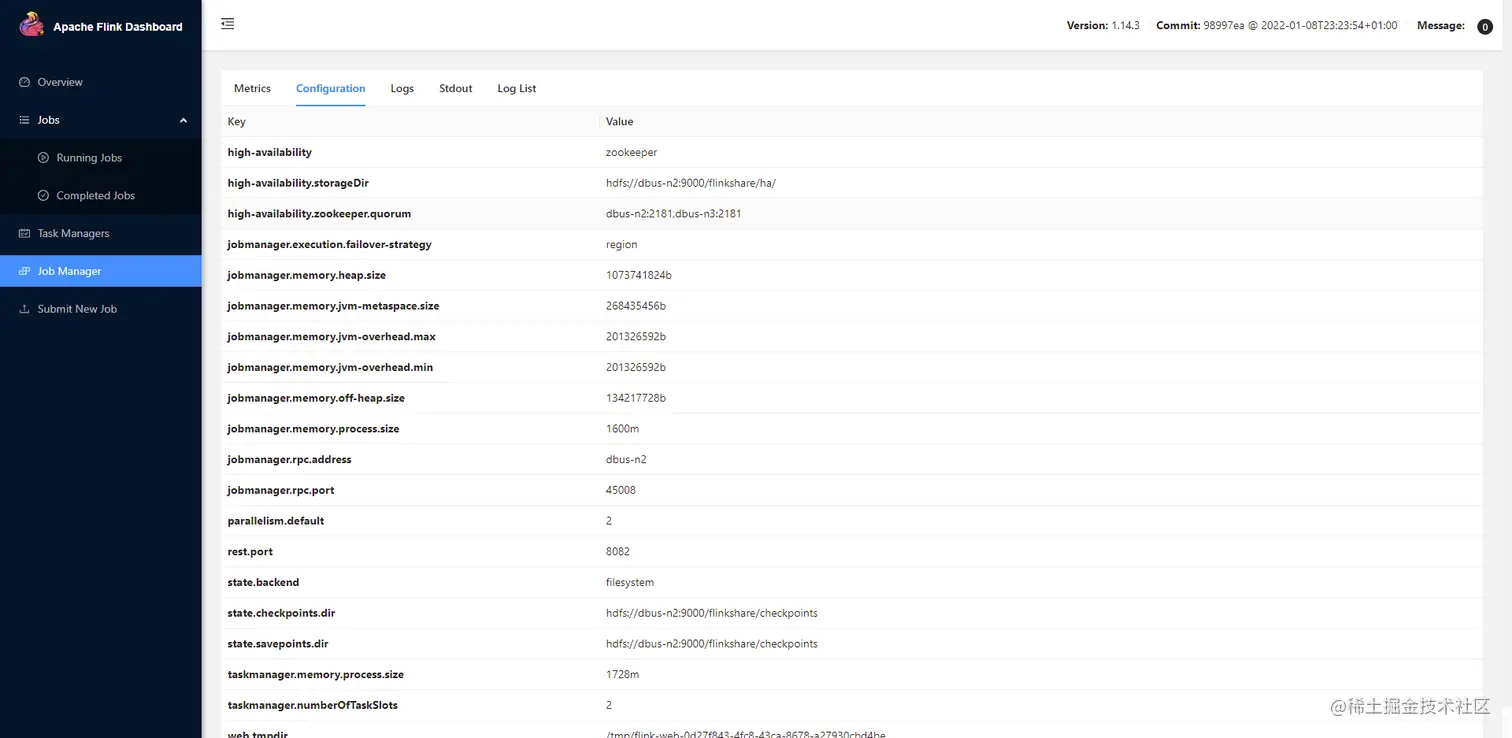Click the 1600m value

pyautogui.click(x=623, y=429)
